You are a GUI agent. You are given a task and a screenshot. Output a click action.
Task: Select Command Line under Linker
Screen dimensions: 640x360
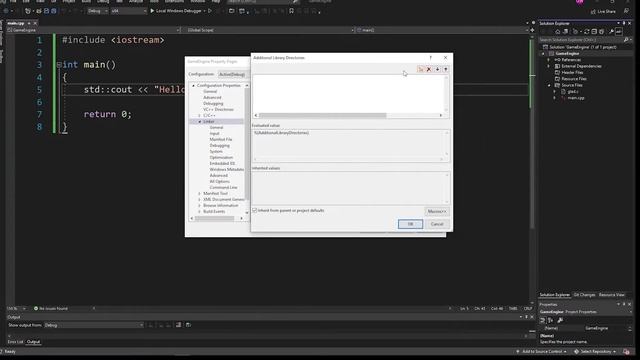click(x=223, y=187)
